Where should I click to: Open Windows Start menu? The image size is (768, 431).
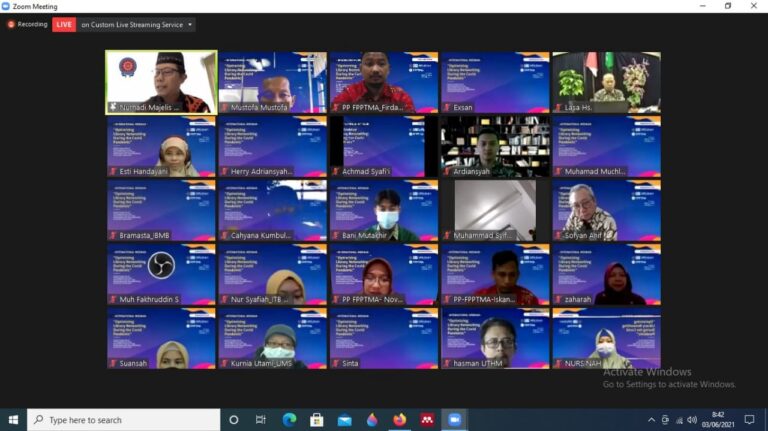point(13,420)
